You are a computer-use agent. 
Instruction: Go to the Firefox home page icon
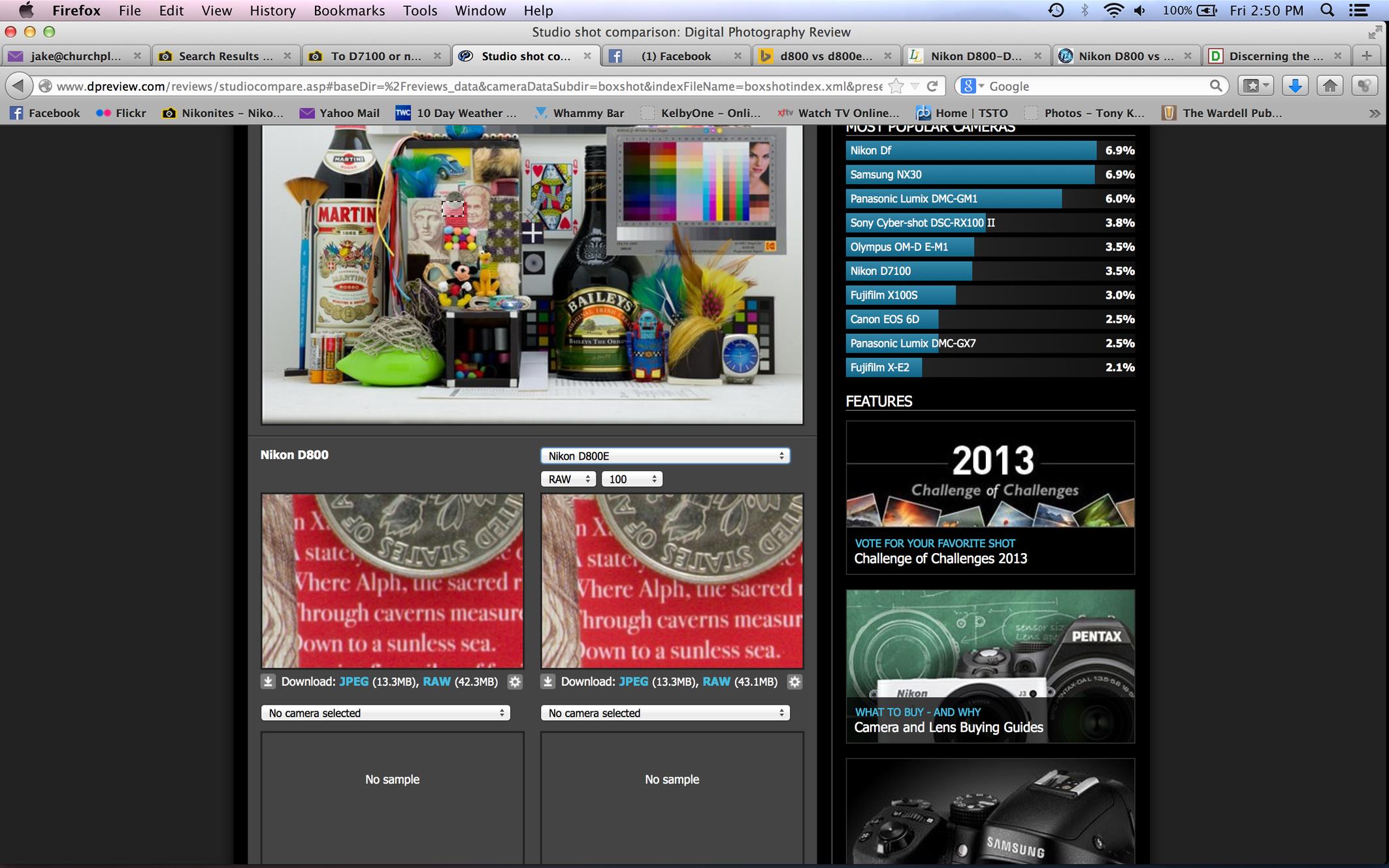[x=1330, y=86]
